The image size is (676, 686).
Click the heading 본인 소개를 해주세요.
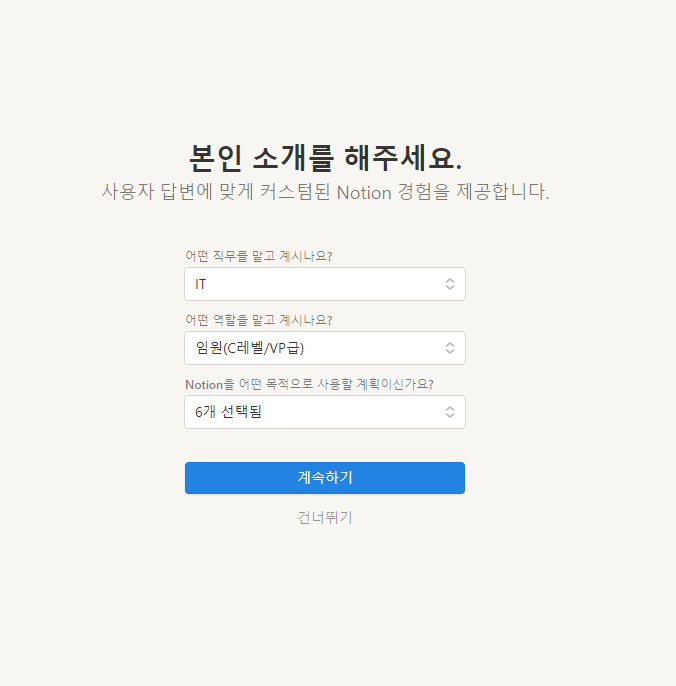pyautogui.click(x=325, y=158)
